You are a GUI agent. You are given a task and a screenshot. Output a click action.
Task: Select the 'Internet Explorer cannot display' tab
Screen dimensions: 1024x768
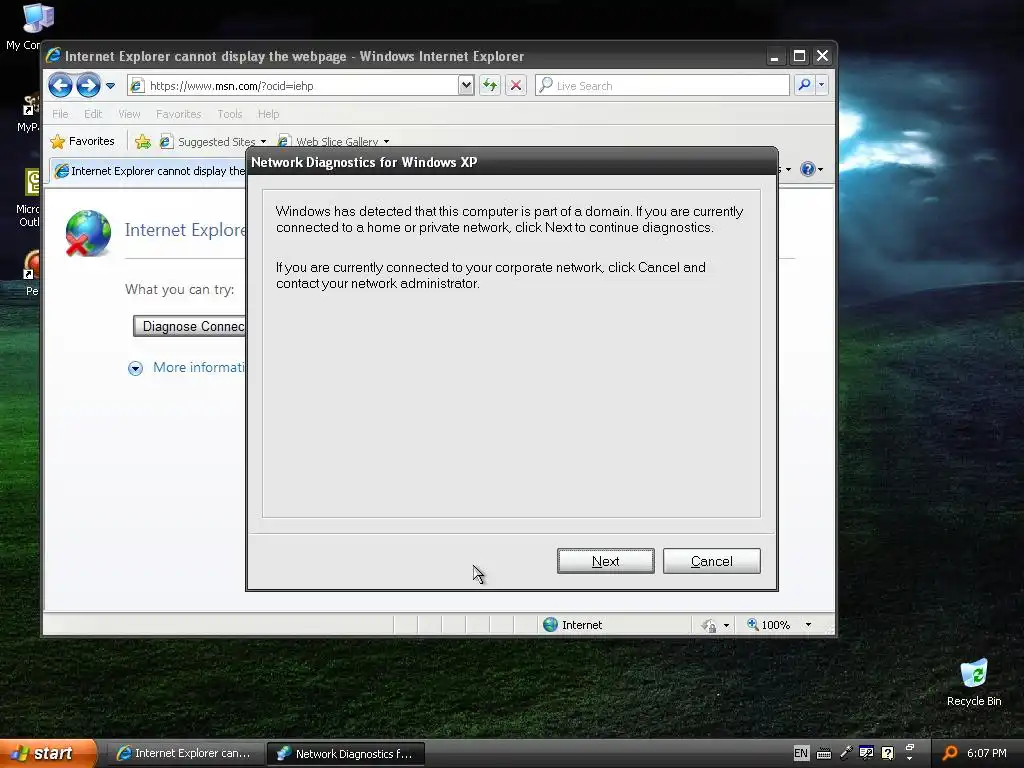[150, 171]
